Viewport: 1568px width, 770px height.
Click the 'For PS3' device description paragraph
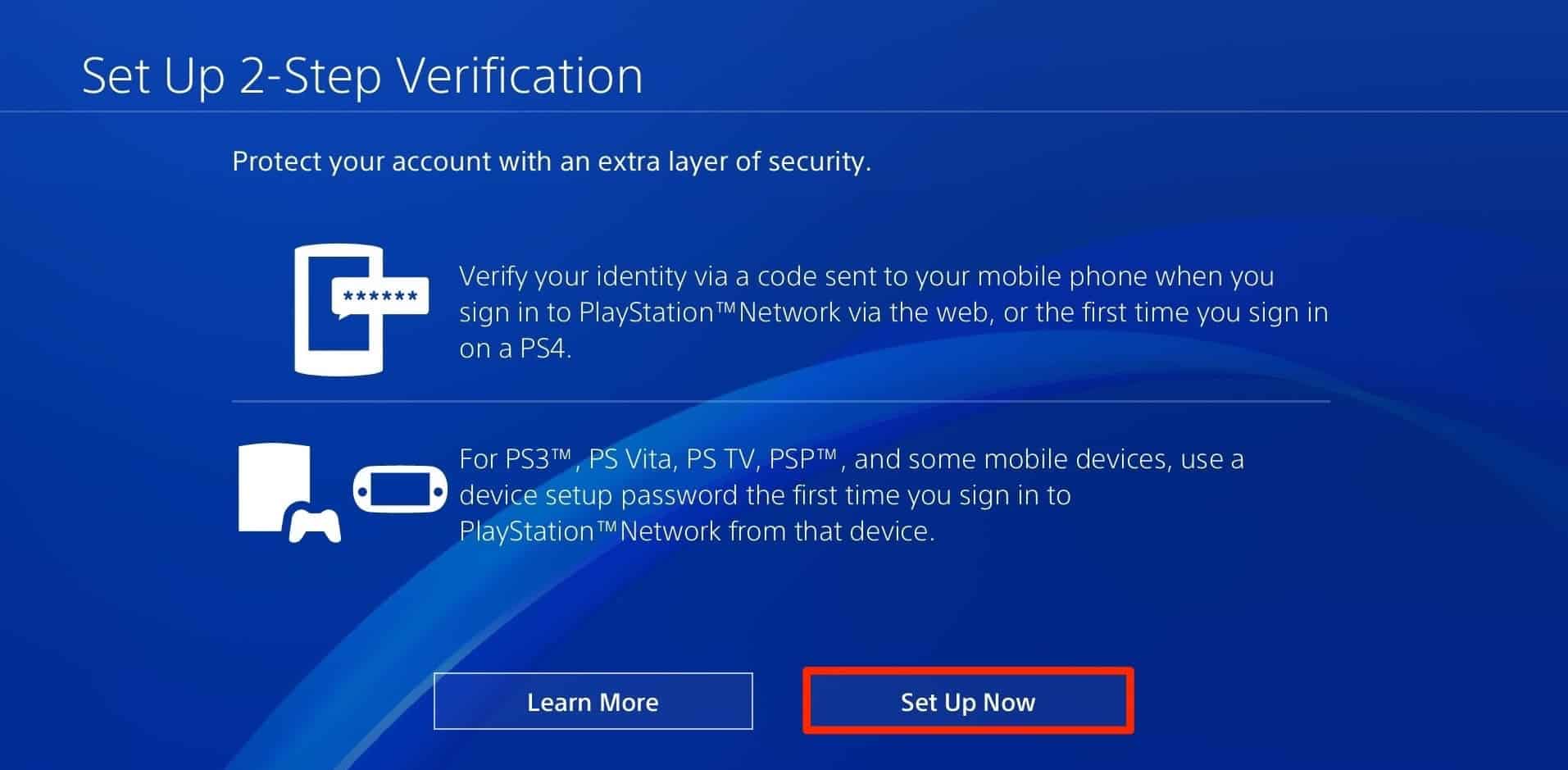852,494
